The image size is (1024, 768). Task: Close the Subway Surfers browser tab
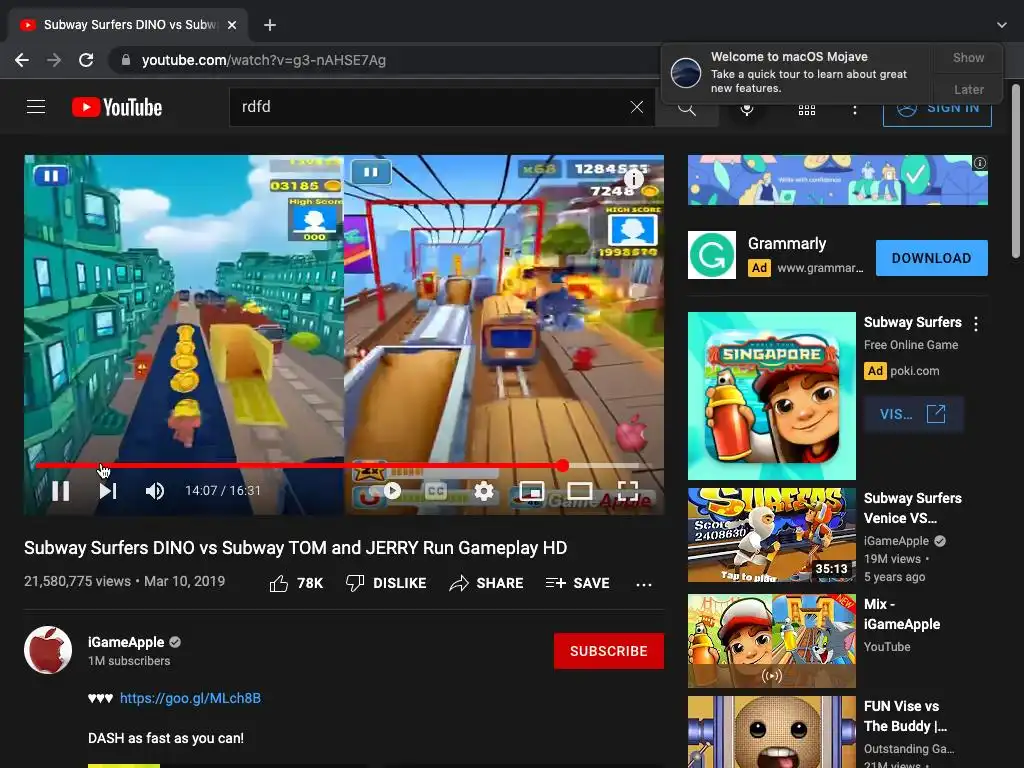pos(232,25)
